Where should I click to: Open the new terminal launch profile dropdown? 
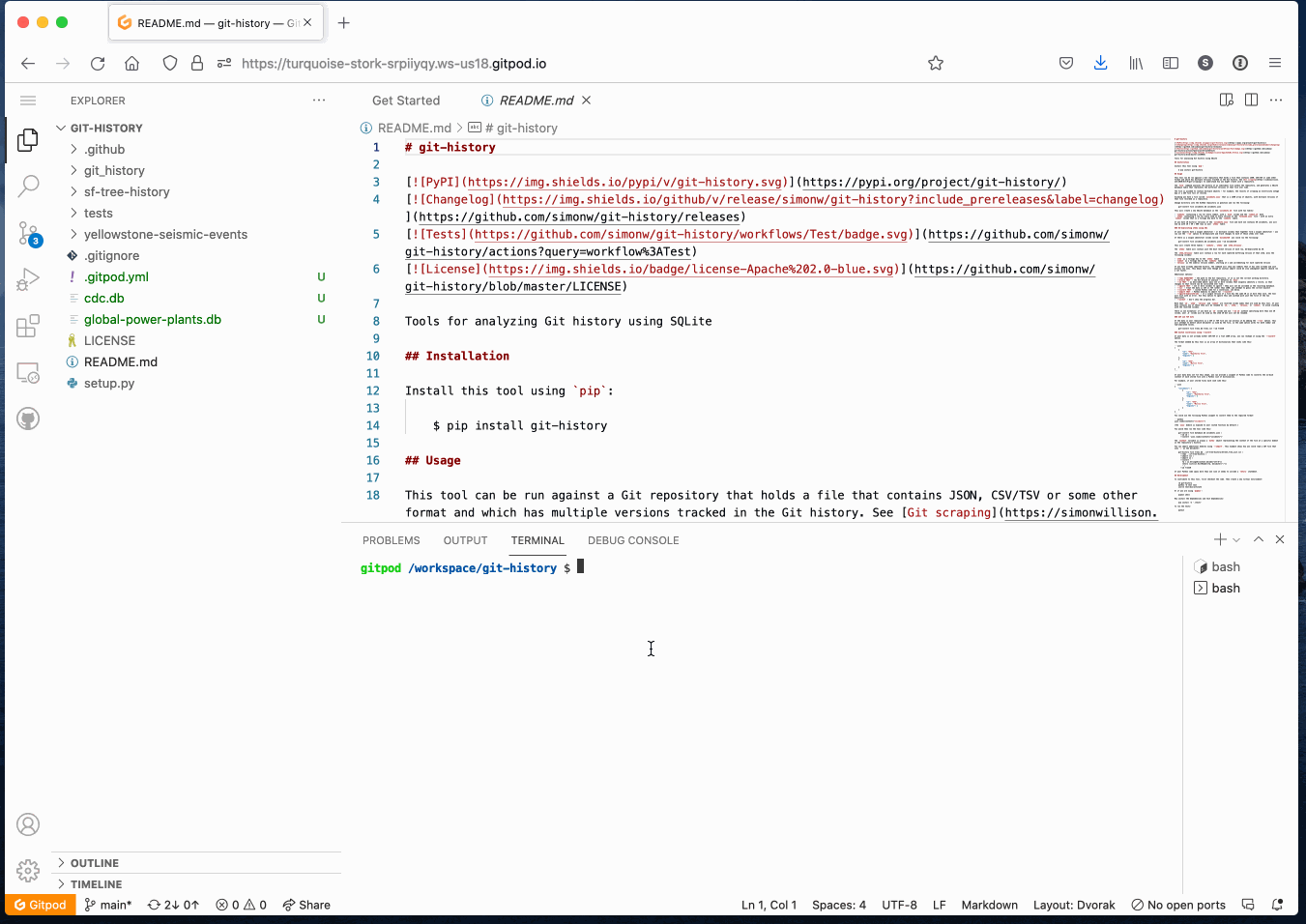(1236, 540)
